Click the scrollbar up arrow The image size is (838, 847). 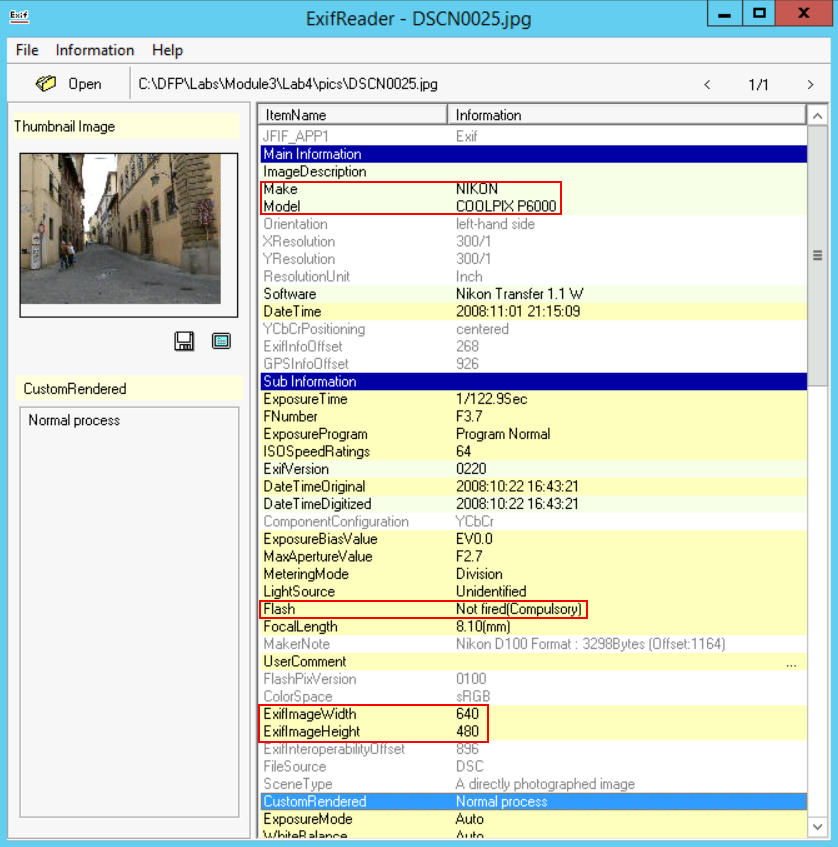817,115
